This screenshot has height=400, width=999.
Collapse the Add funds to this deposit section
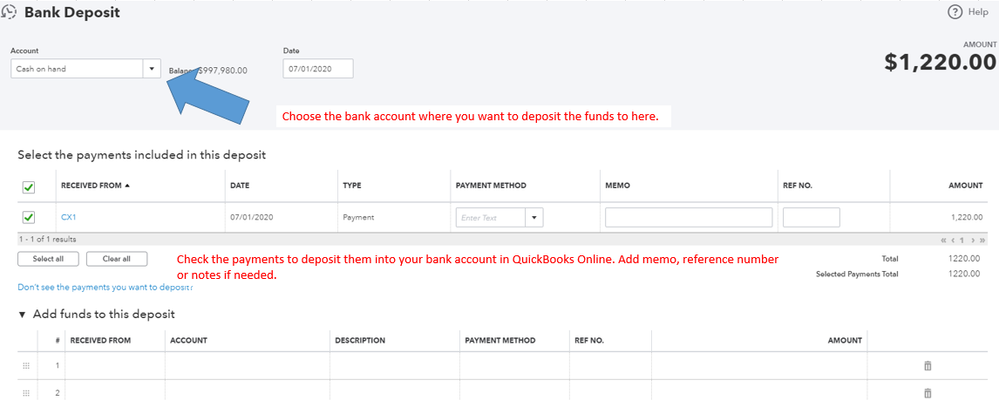[x=22, y=314]
